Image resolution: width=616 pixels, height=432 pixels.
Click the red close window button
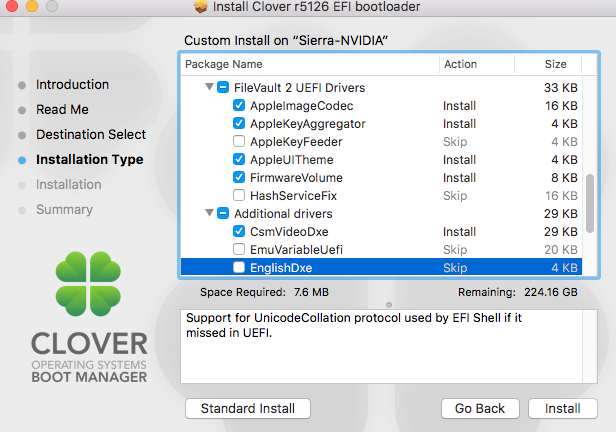[x=12, y=5]
